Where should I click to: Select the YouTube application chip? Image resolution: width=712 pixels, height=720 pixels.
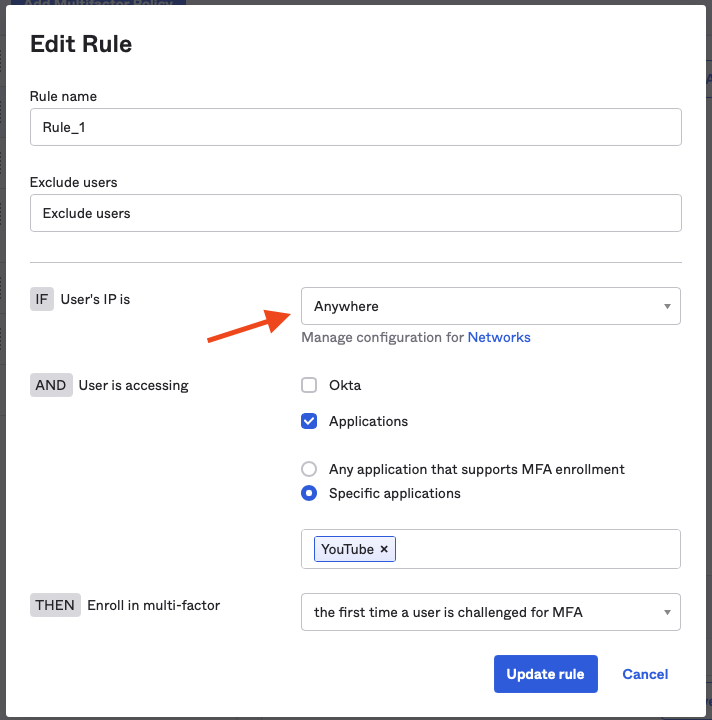pos(346,549)
